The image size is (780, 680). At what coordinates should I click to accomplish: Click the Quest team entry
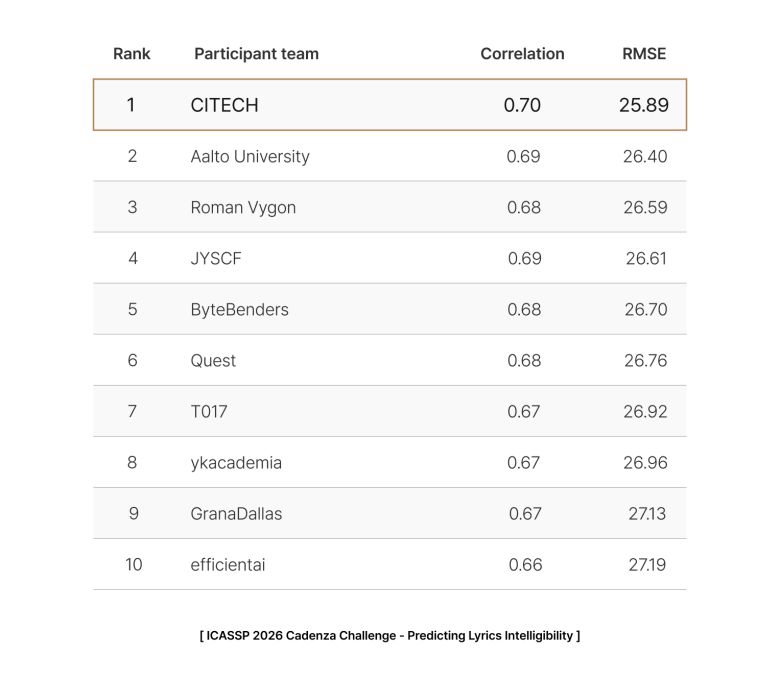[x=213, y=360]
